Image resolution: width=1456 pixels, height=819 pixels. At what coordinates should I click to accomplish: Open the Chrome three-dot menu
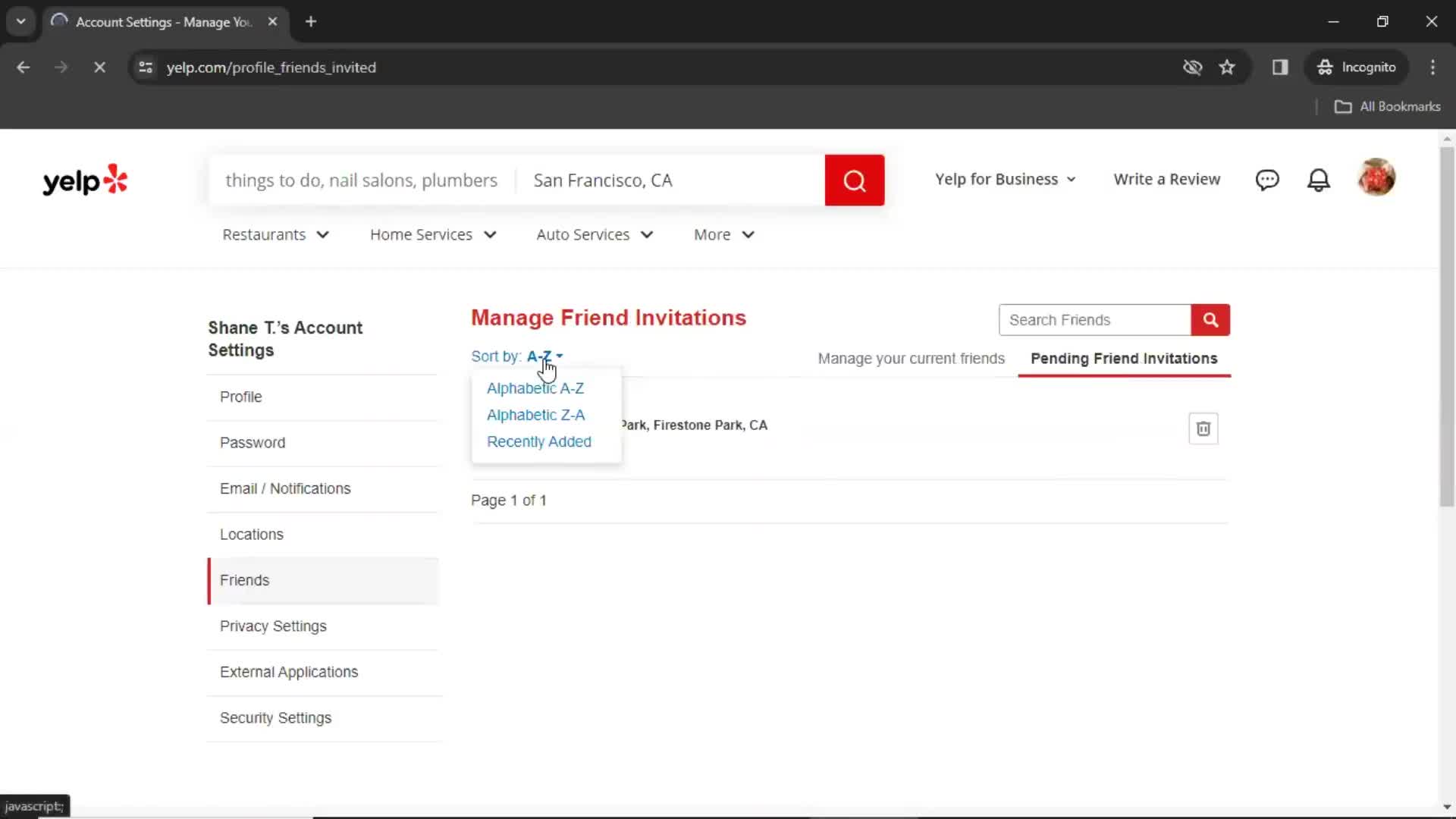pos(1432,67)
